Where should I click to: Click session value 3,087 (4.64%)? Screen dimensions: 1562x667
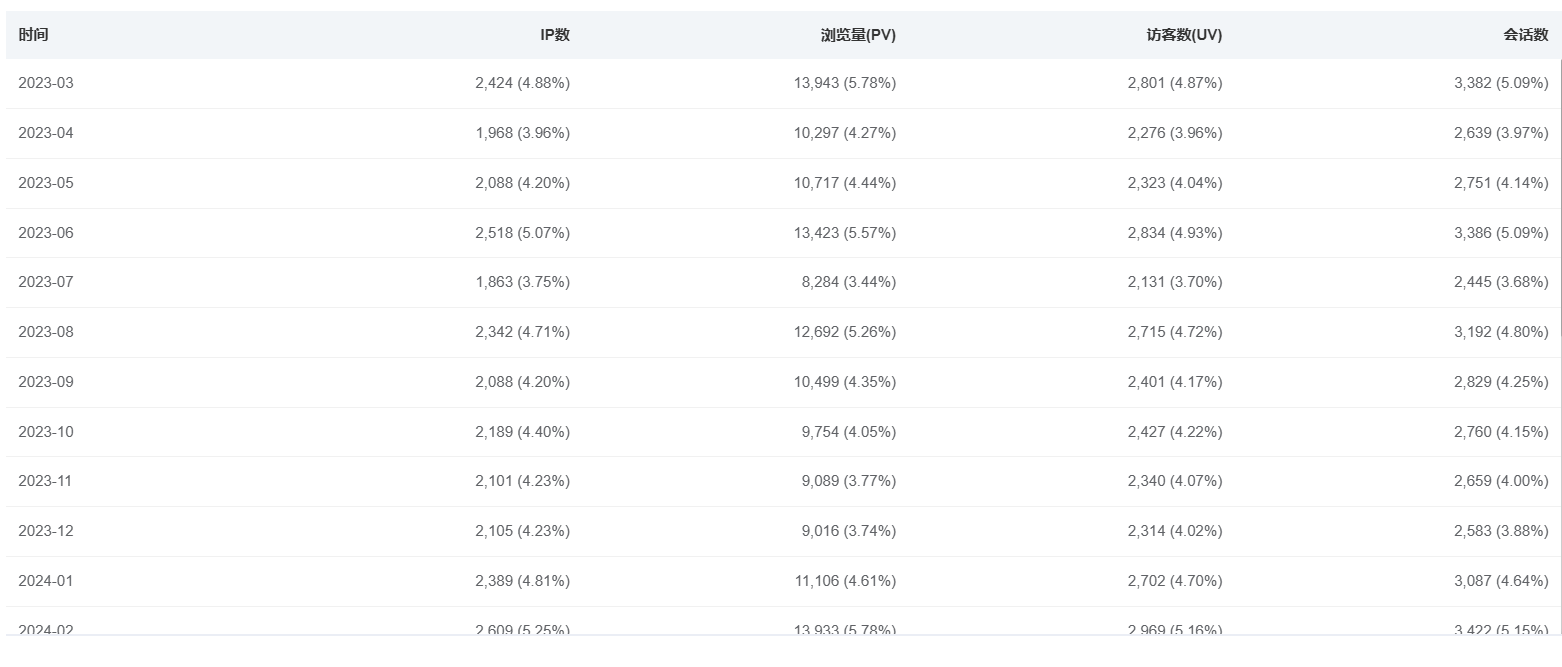coord(1500,581)
